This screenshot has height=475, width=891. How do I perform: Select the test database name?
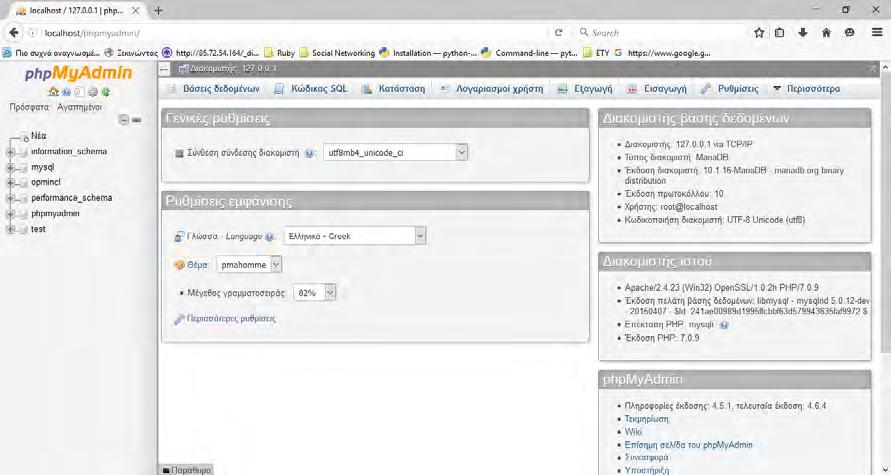(38, 230)
